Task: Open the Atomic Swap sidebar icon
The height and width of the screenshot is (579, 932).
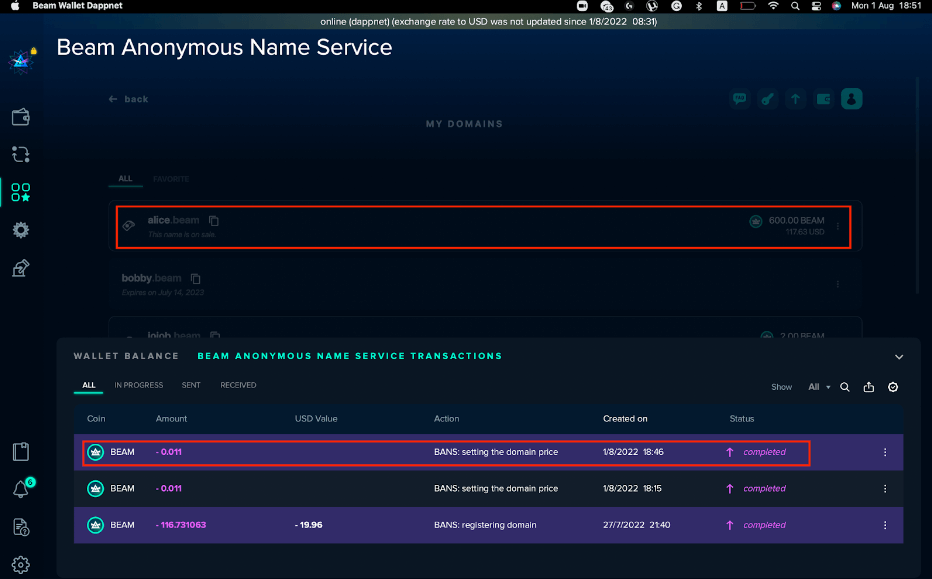Action: pos(20,154)
